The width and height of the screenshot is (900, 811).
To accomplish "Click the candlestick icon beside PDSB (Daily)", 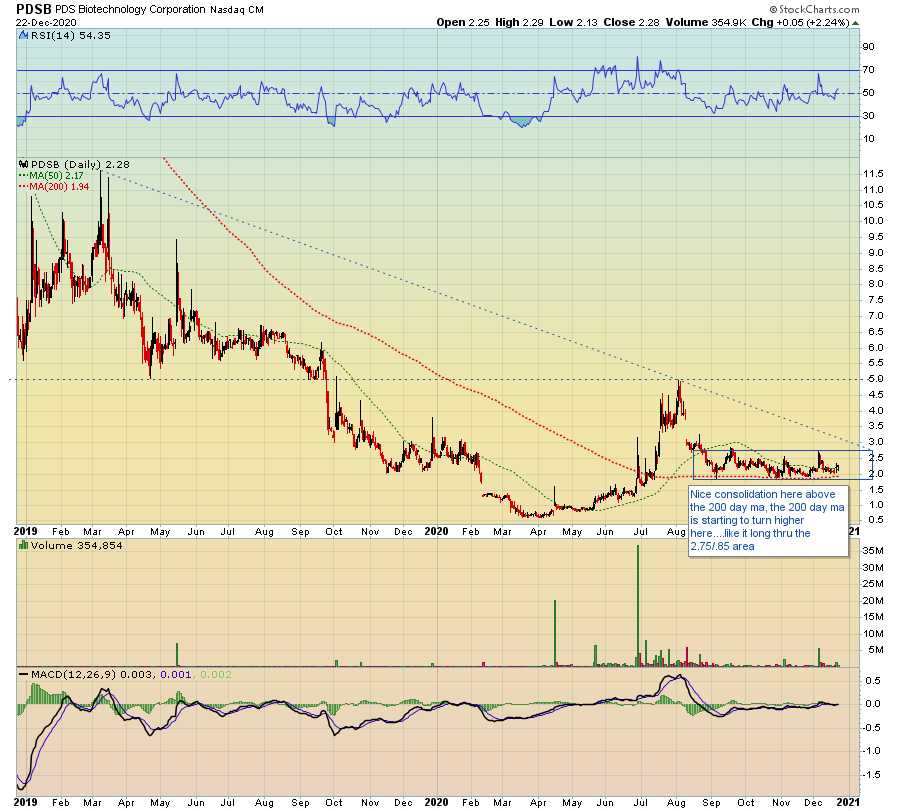I will [24, 164].
